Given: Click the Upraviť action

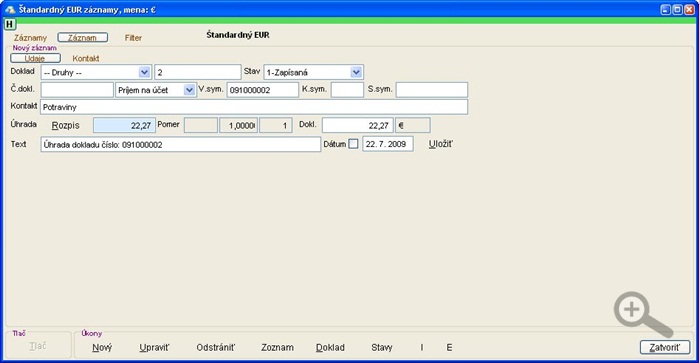Looking at the screenshot, I should click(x=154, y=347).
